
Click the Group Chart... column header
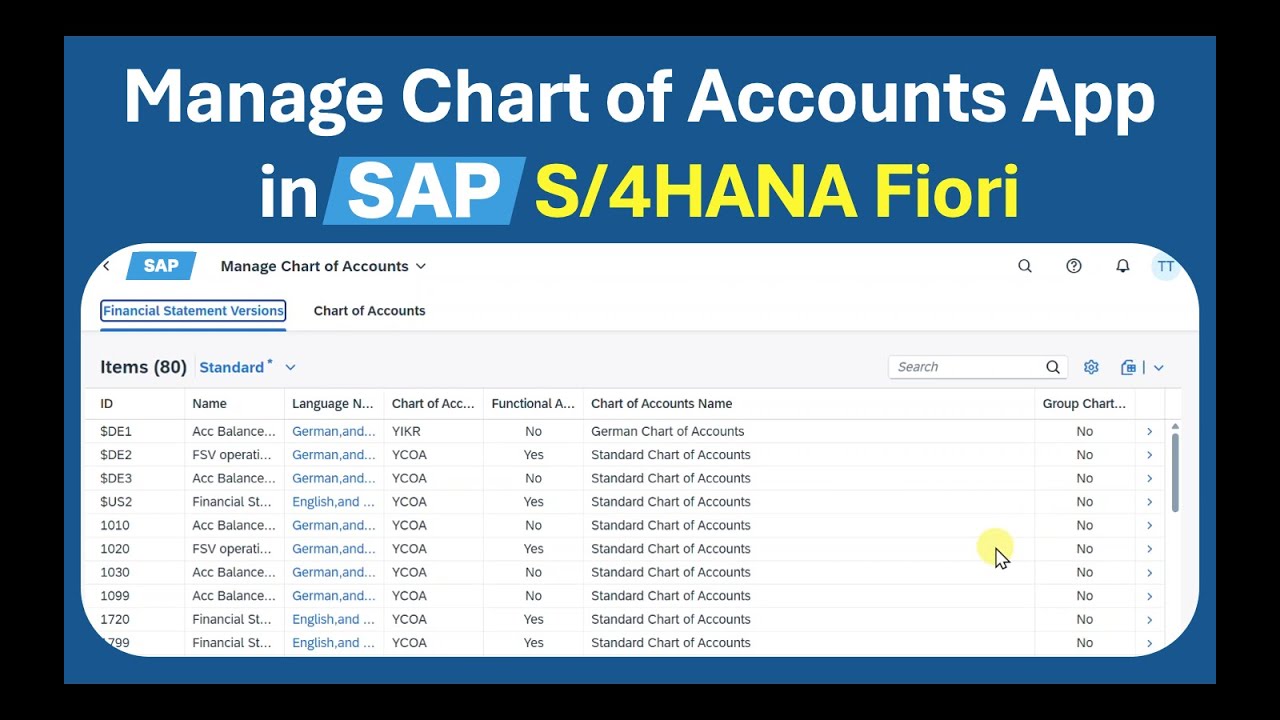click(x=1085, y=404)
